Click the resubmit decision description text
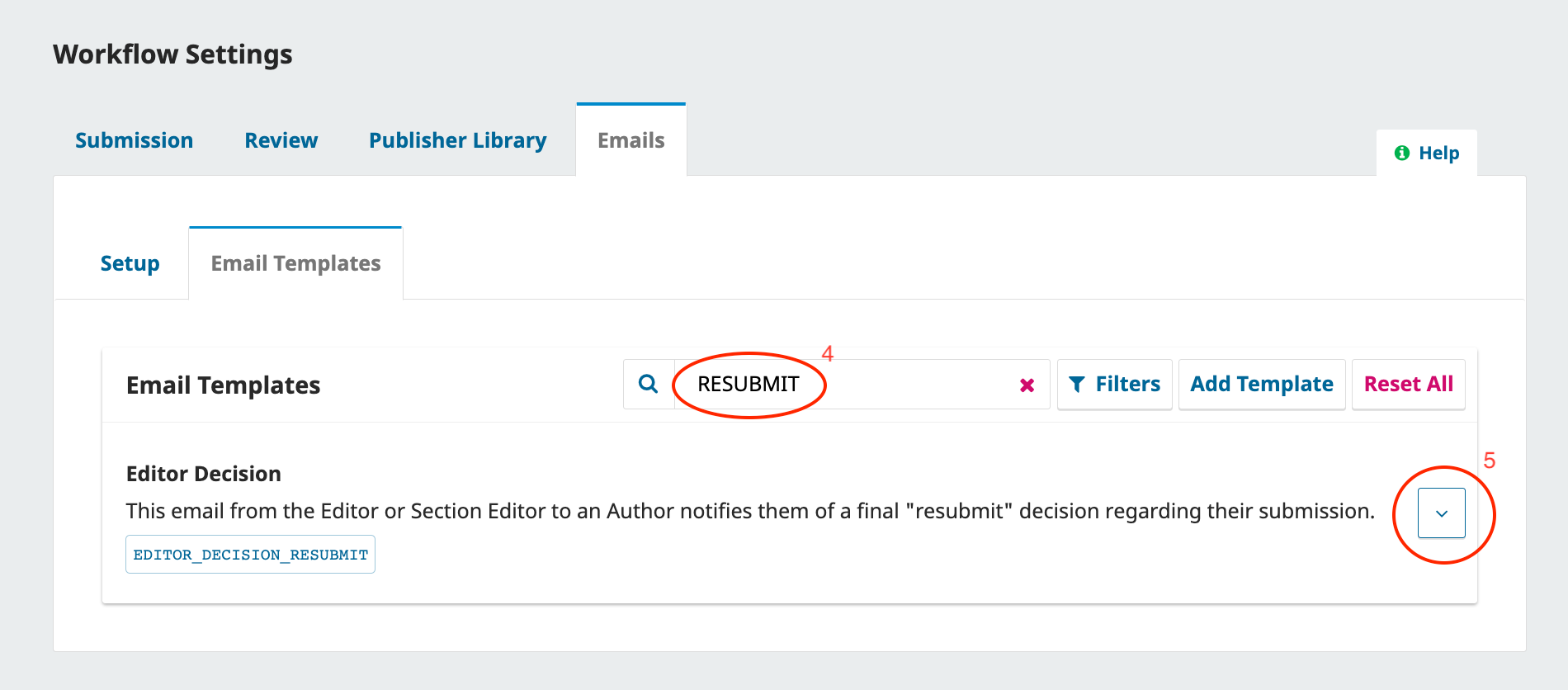 [749, 511]
